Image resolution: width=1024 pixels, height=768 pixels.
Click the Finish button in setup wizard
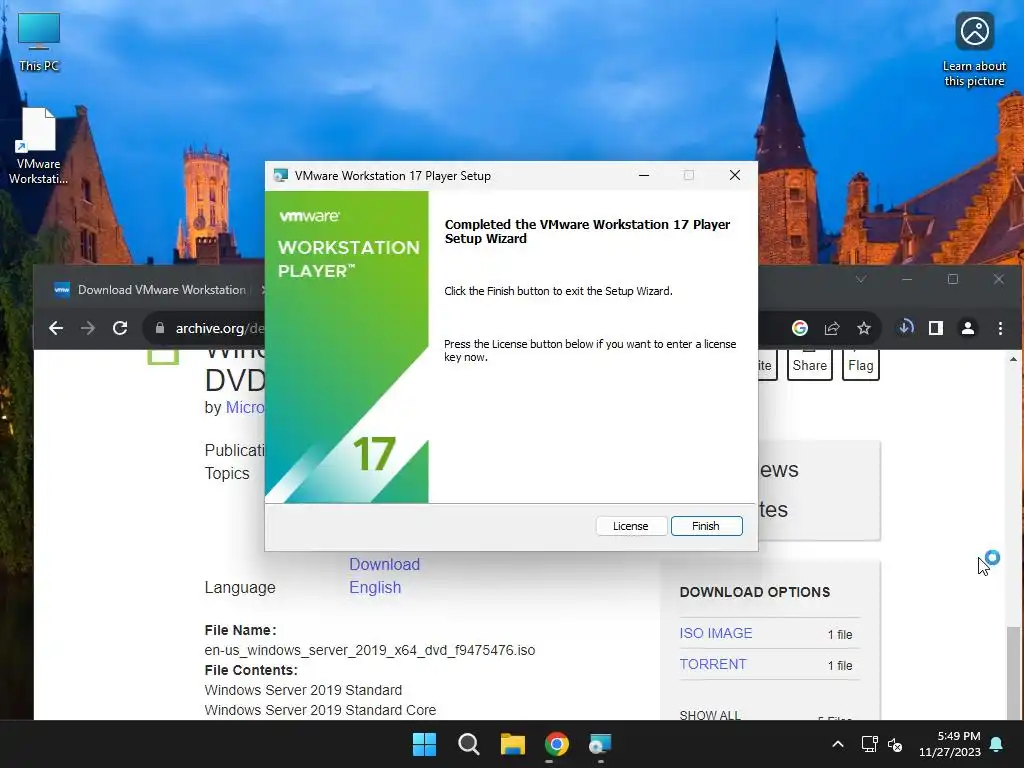pos(707,526)
